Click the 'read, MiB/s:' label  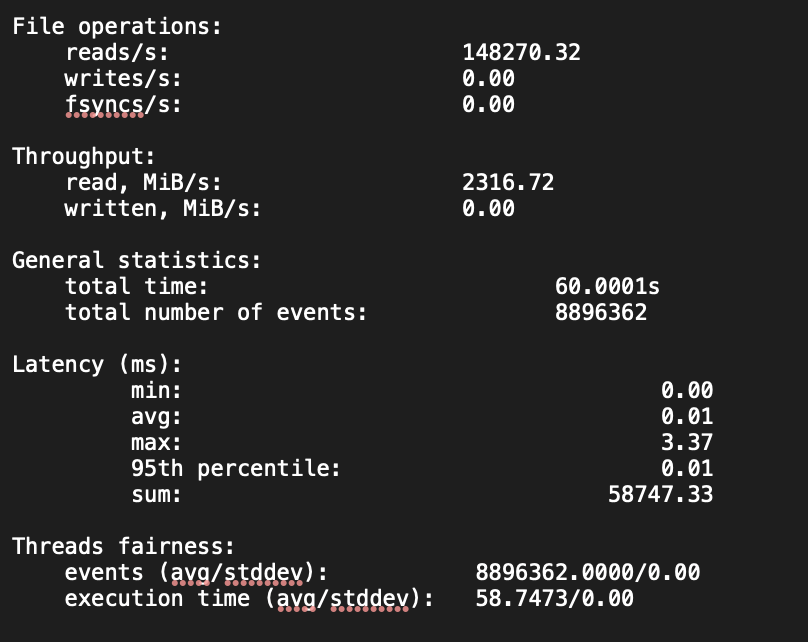click(x=143, y=182)
